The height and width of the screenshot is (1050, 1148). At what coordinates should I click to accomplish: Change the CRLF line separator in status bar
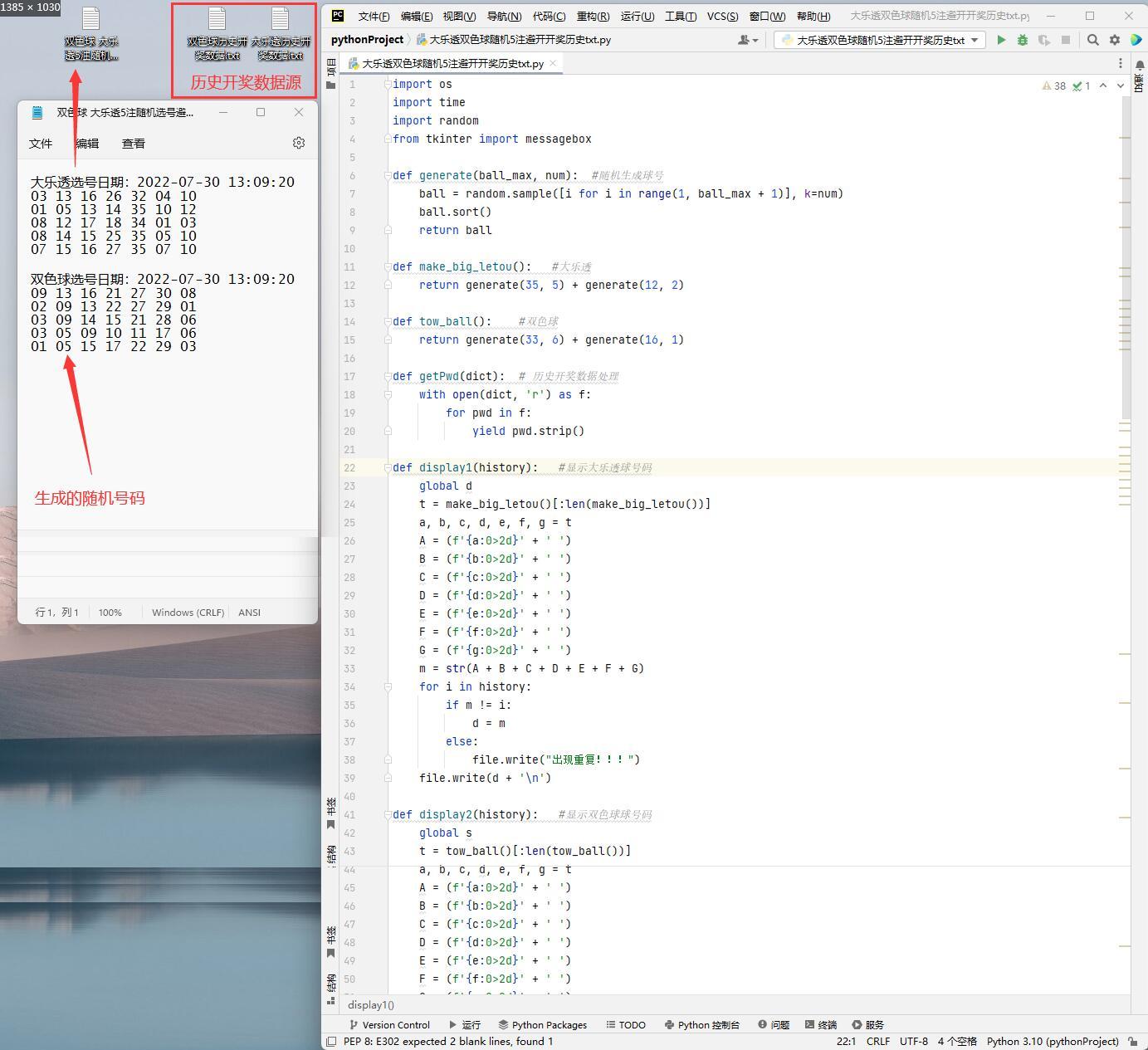[878, 1041]
